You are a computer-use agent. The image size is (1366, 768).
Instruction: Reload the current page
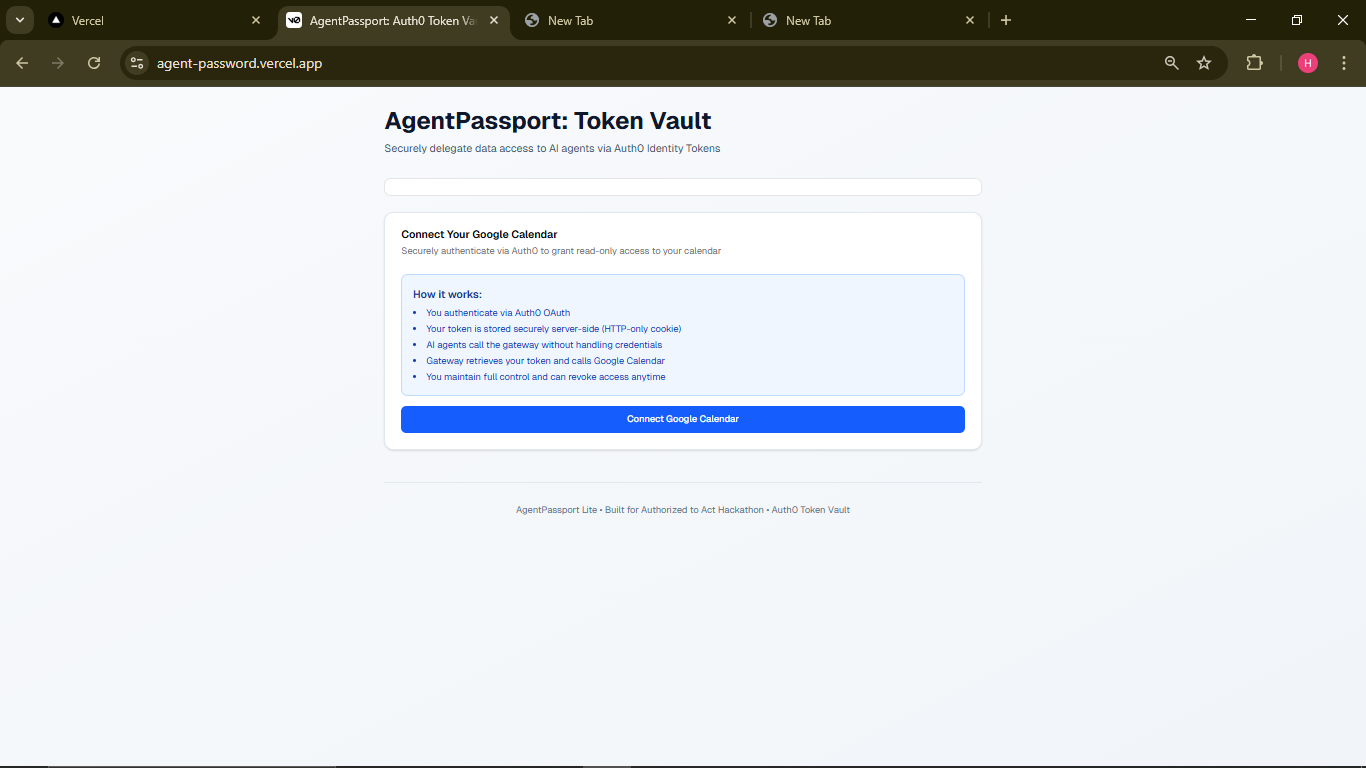click(94, 63)
